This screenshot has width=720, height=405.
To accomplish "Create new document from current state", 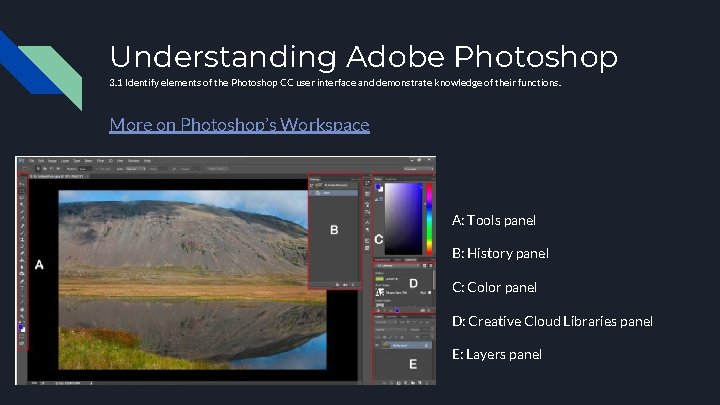I will tap(338, 285).
